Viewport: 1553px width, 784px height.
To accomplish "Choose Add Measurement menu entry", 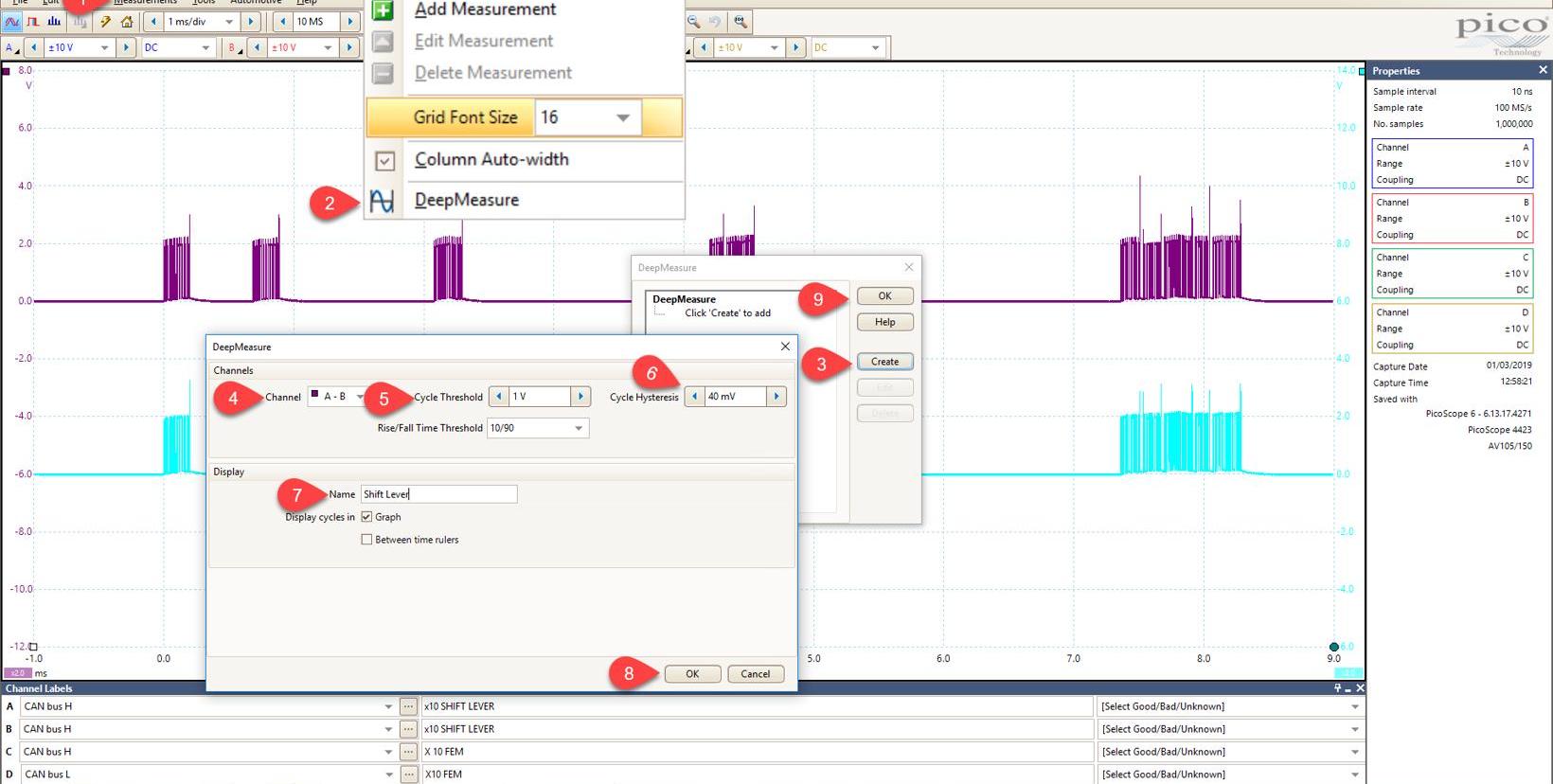I will point(485,9).
